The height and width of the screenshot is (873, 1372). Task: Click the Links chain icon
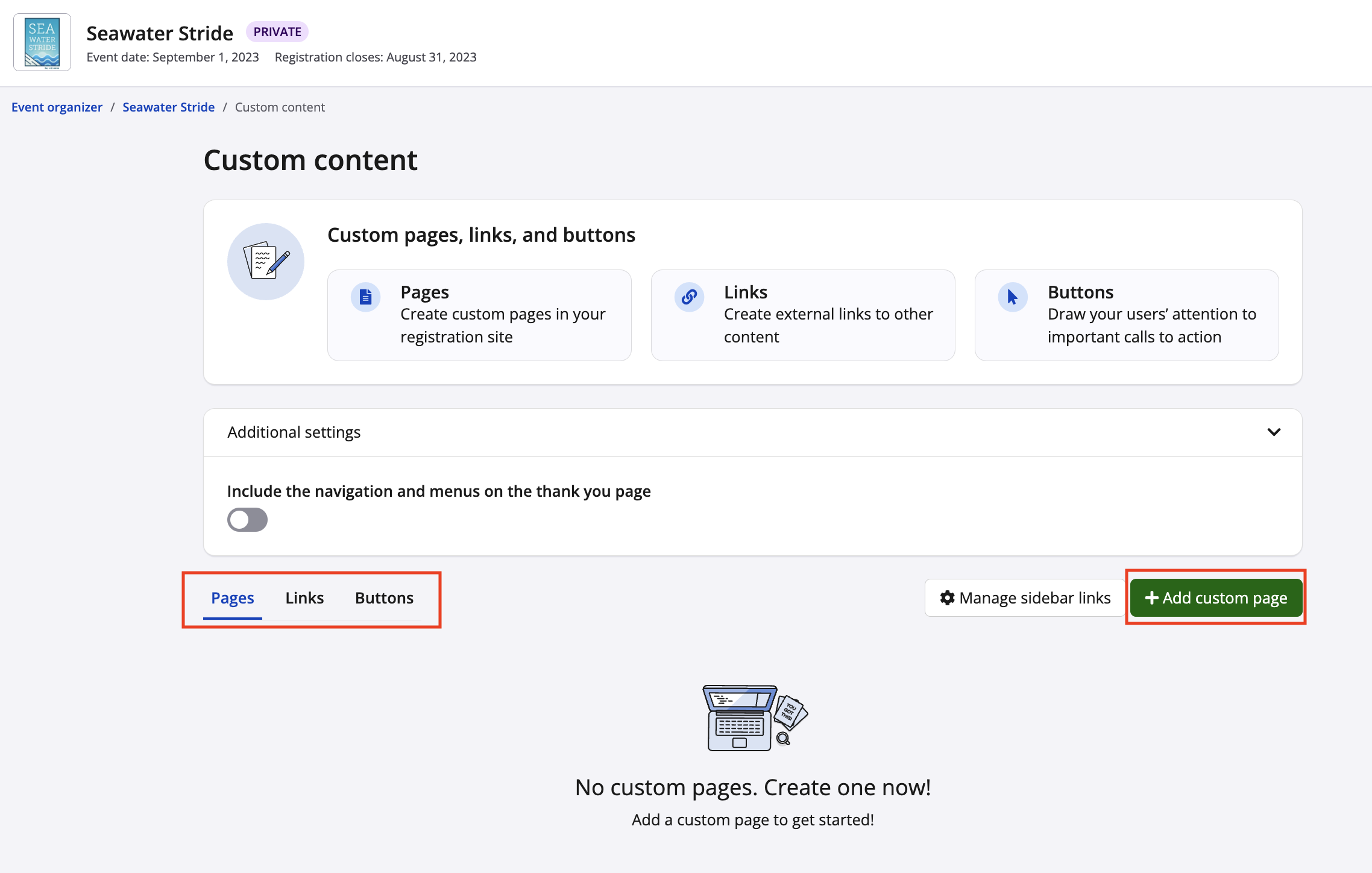pyautogui.click(x=689, y=297)
